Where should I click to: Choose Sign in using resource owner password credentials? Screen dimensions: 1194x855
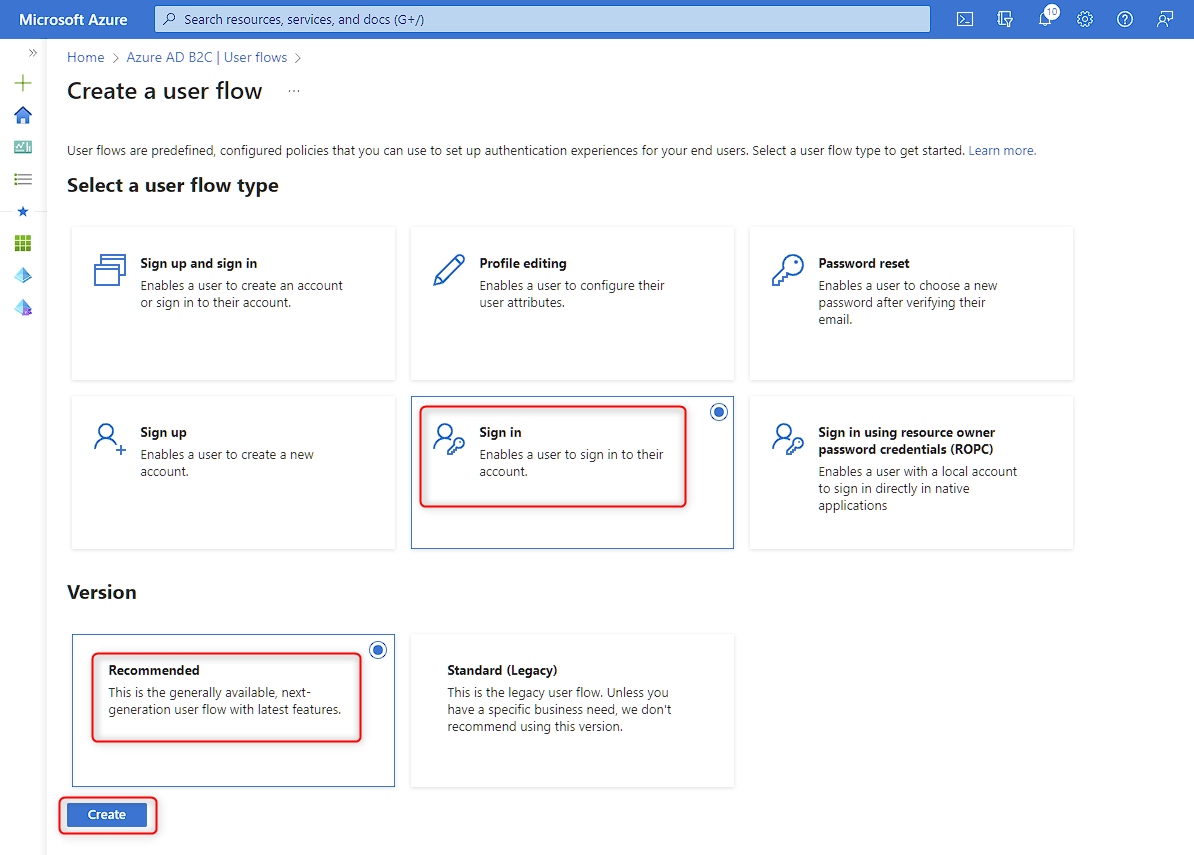coord(911,472)
